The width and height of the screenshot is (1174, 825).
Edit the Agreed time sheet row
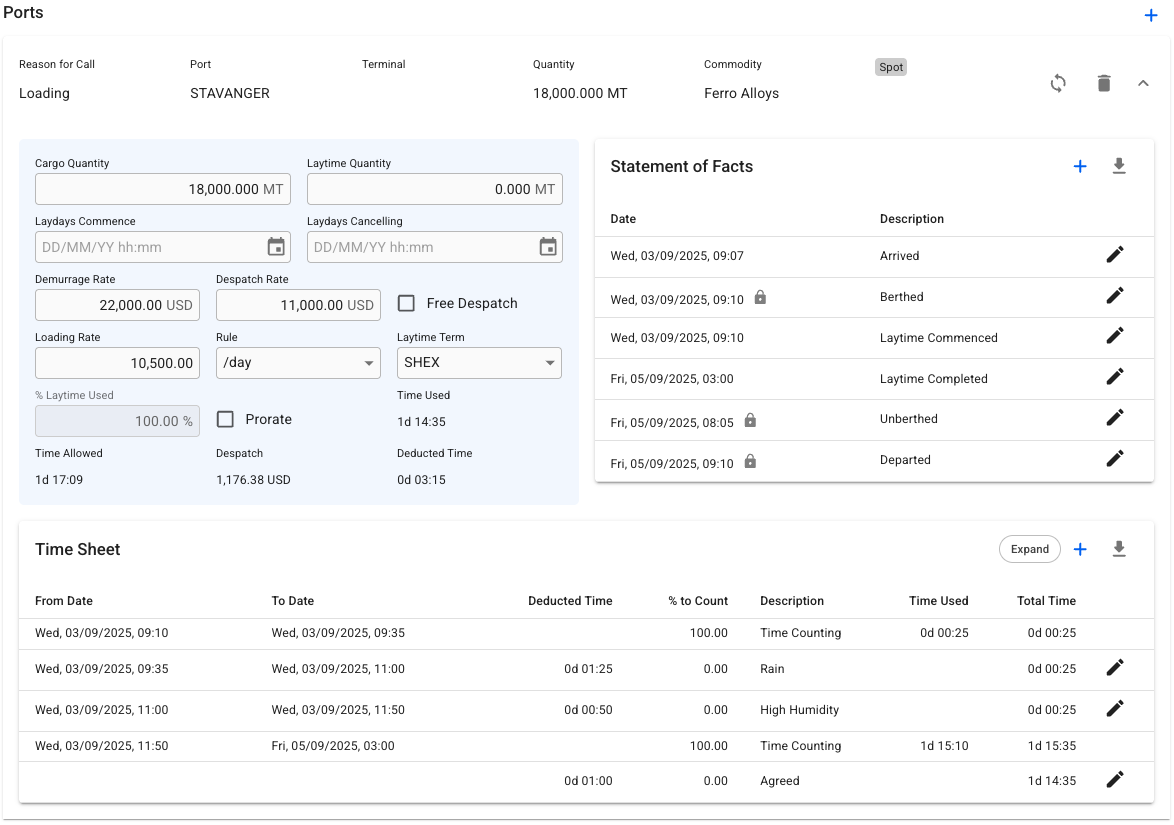[x=1115, y=780]
